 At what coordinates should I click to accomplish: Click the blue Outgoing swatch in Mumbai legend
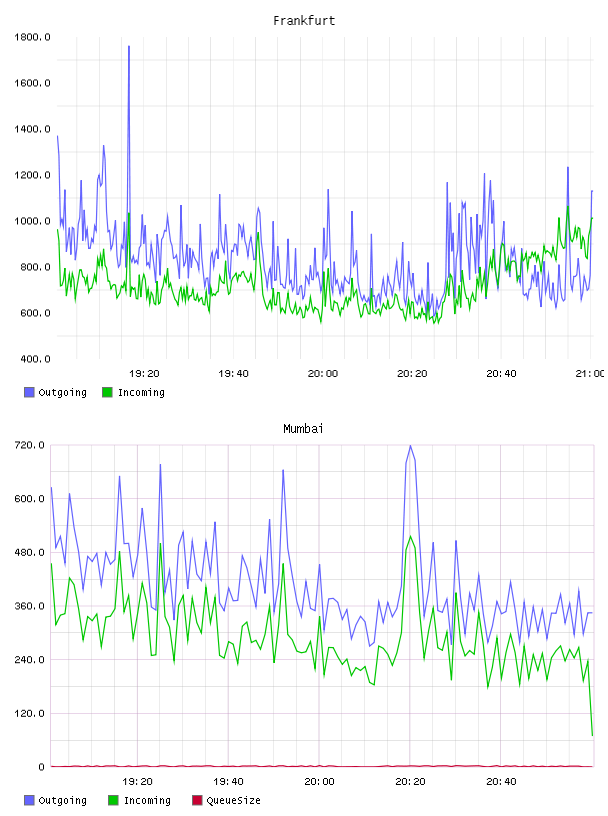click(x=29, y=800)
